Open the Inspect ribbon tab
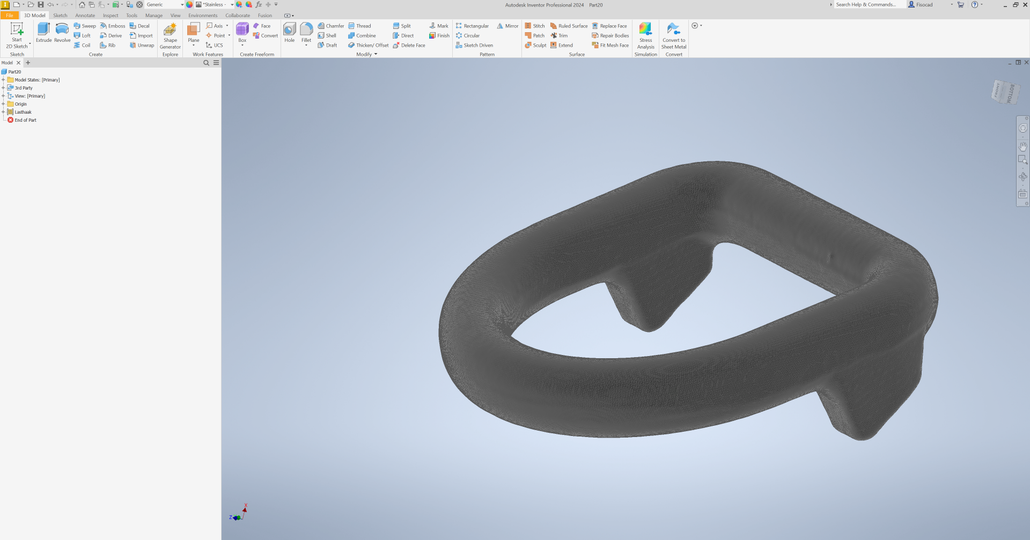 point(110,16)
